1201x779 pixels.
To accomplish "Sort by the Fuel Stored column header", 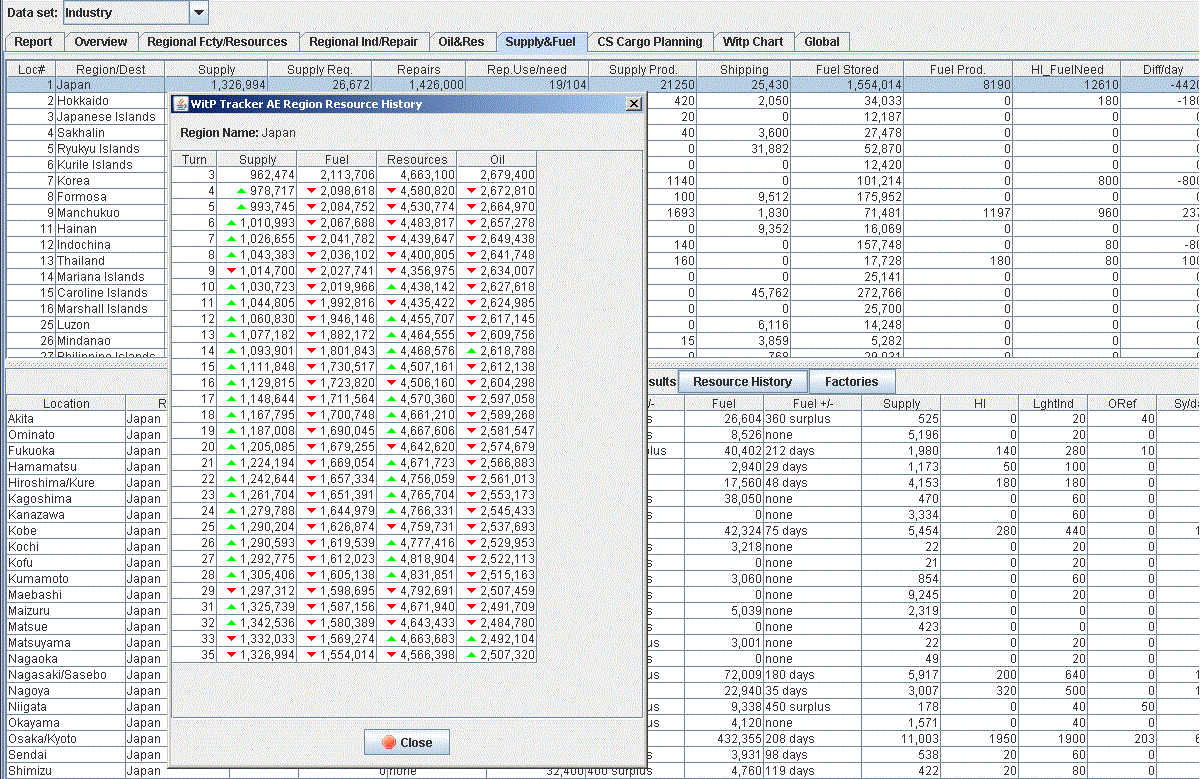I will click(846, 70).
